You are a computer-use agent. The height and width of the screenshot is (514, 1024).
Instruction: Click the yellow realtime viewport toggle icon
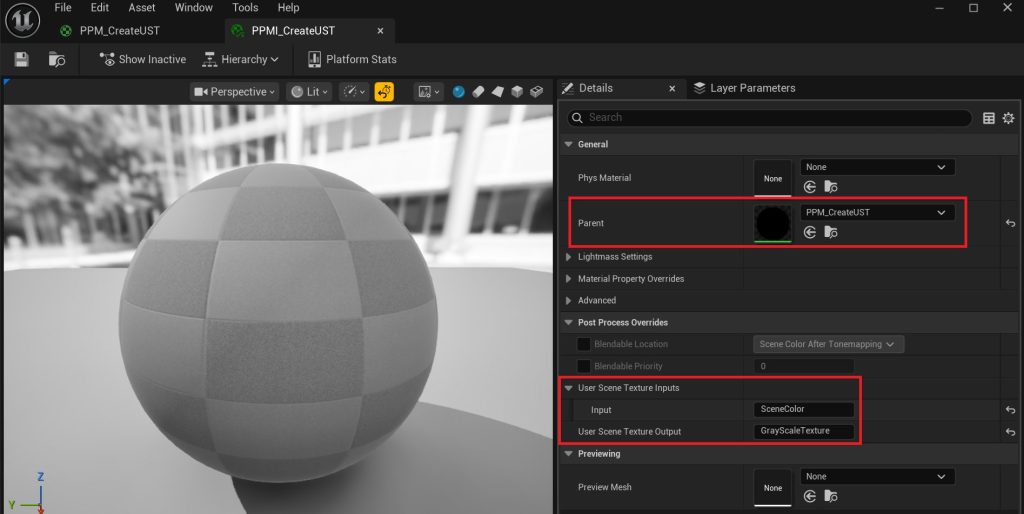pyautogui.click(x=384, y=92)
